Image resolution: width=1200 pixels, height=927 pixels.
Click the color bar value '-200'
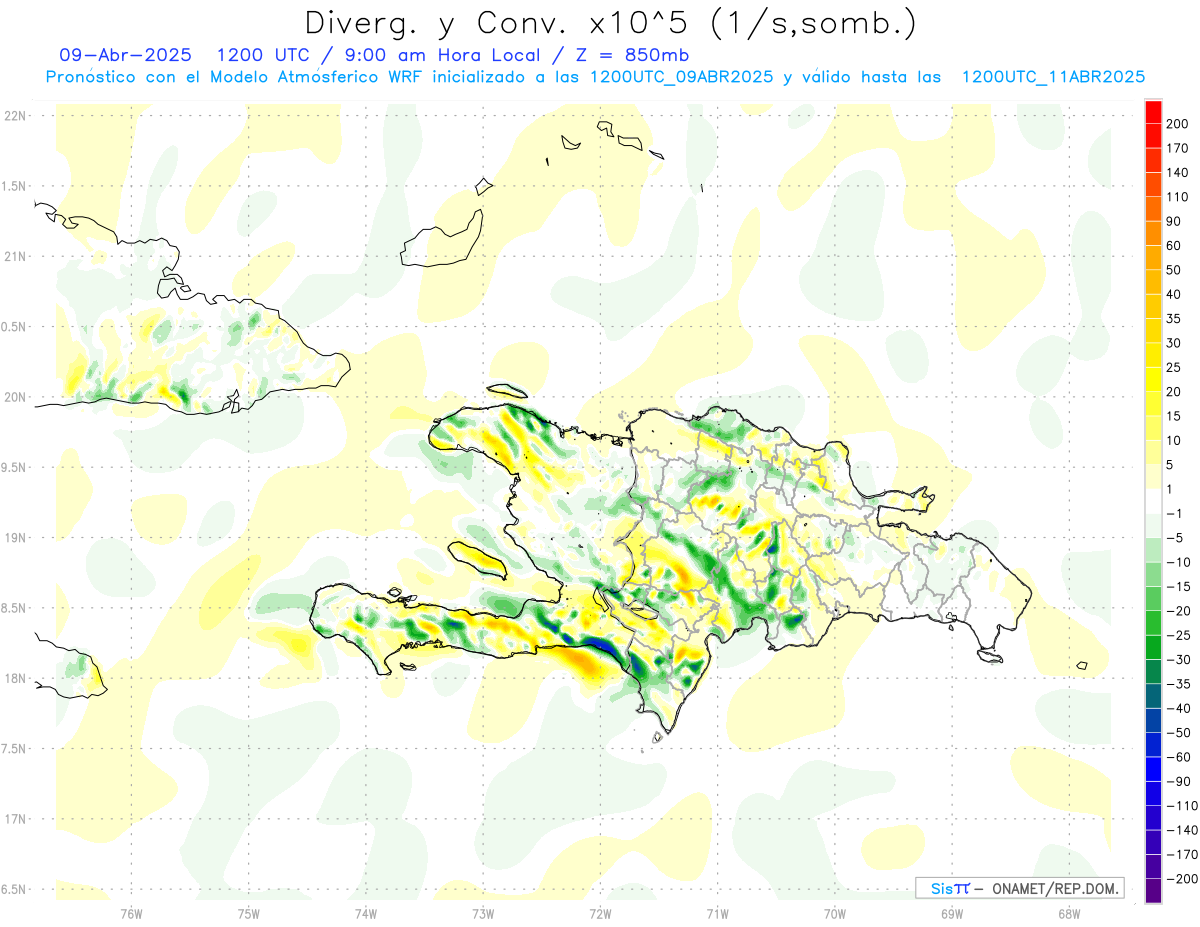point(1181,880)
